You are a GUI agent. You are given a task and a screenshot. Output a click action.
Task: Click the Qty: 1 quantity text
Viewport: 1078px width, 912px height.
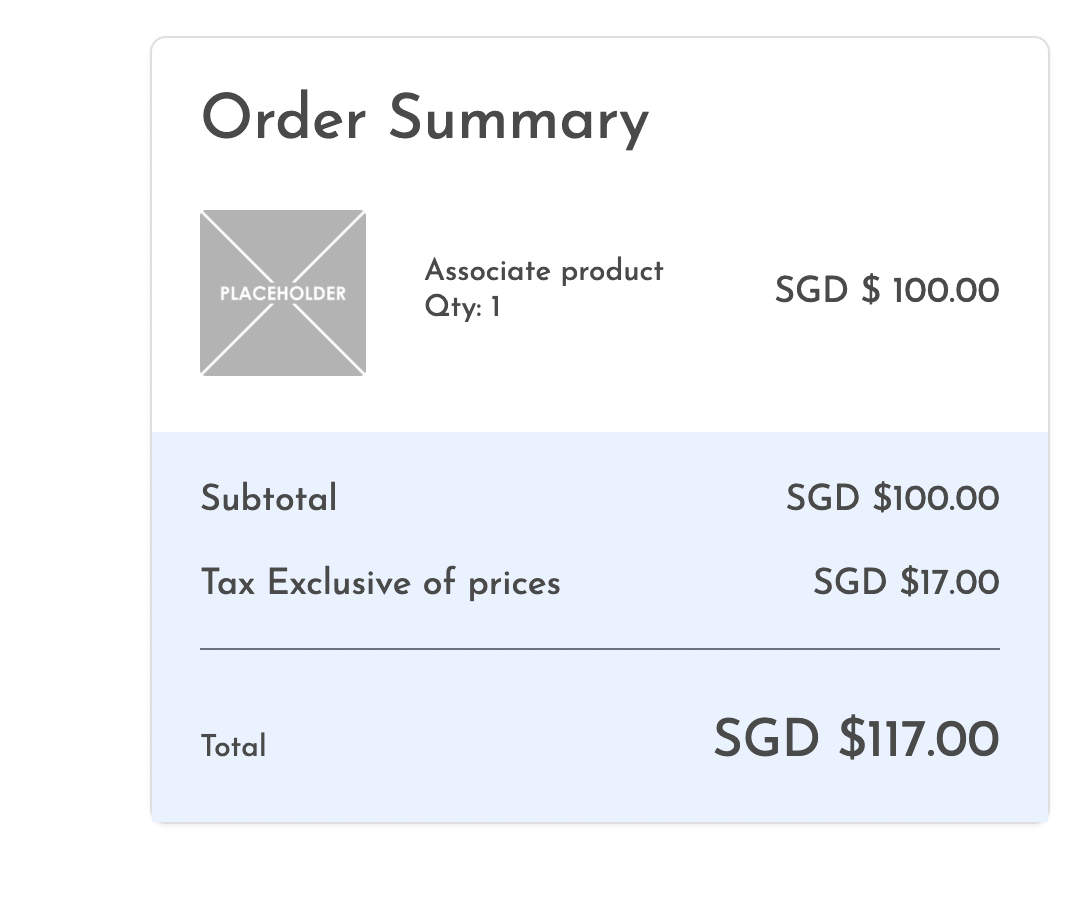click(462, 307)
